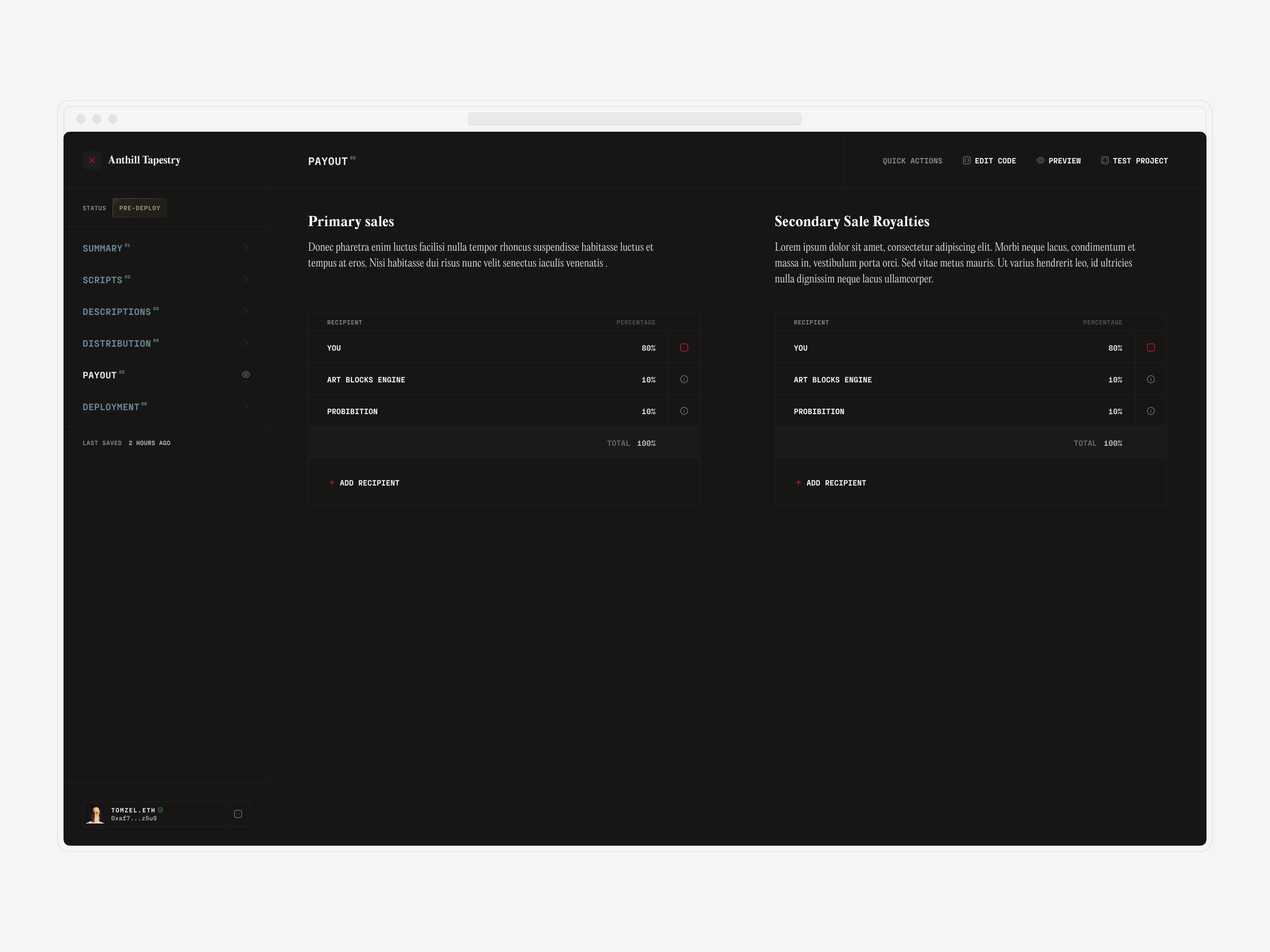The height and width of the screenshot is (952, 1270).
Task: Expand the Descriptions section chevron
Action: click(x=246, y=311)
